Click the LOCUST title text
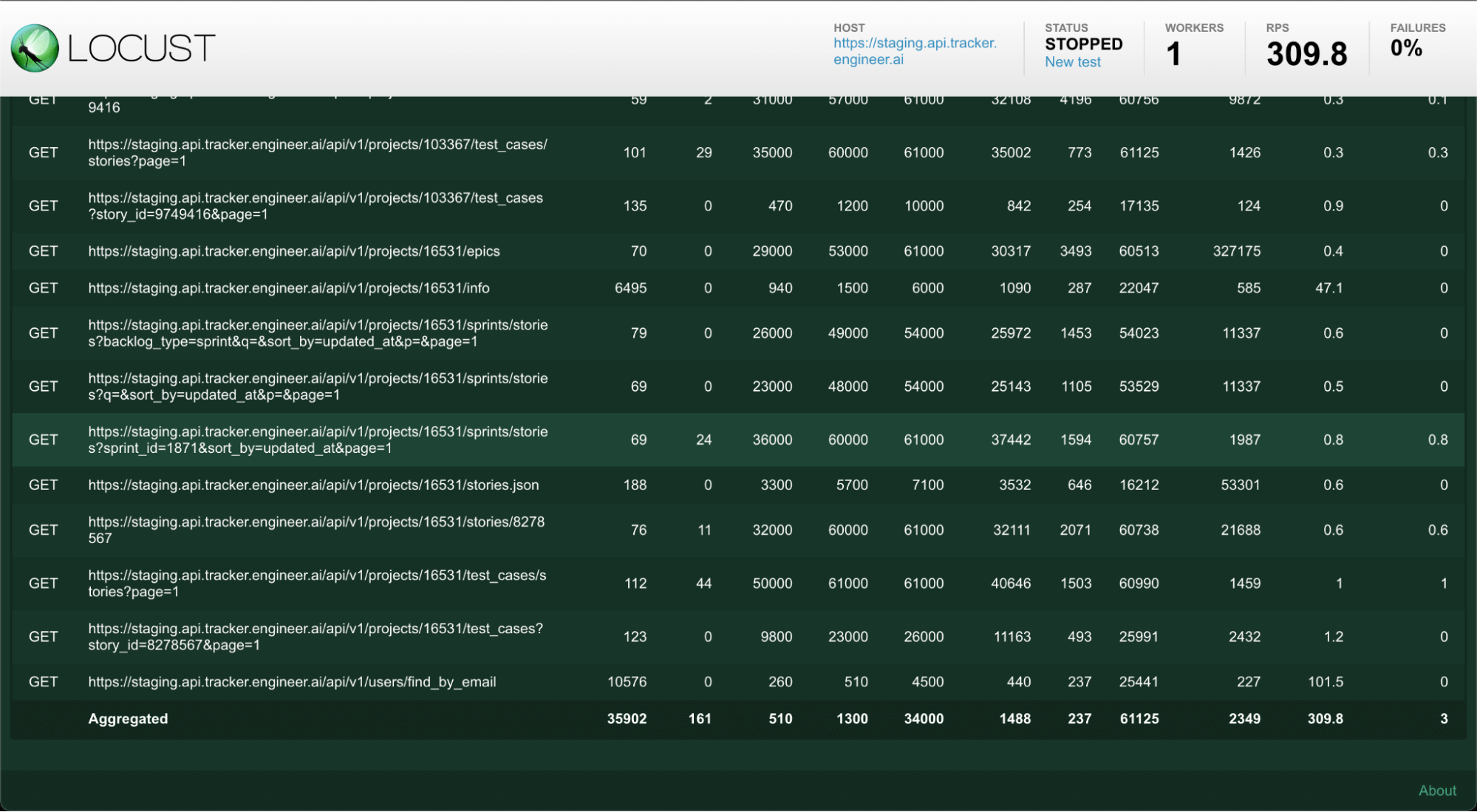Viewport: 1477px width, 812px height. point(141,49)
